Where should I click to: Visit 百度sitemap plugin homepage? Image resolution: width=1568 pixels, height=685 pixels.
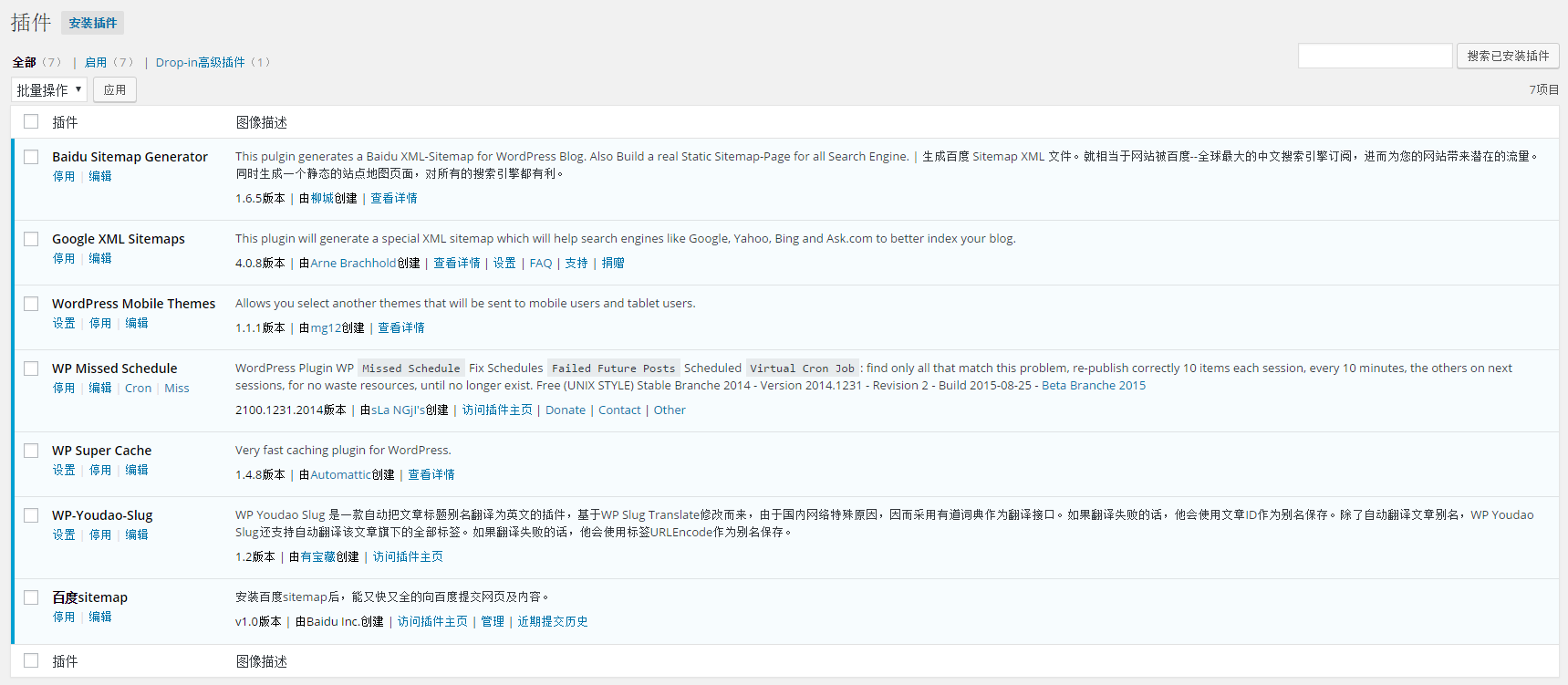click(432, 621)
